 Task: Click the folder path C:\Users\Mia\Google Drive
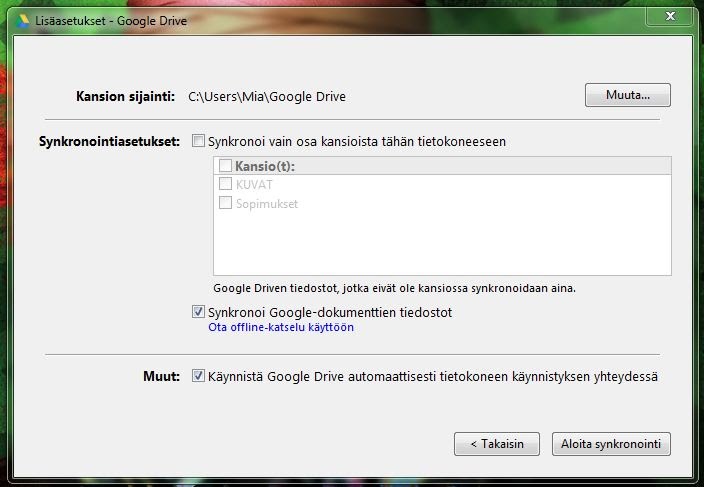tap(267, 97)
